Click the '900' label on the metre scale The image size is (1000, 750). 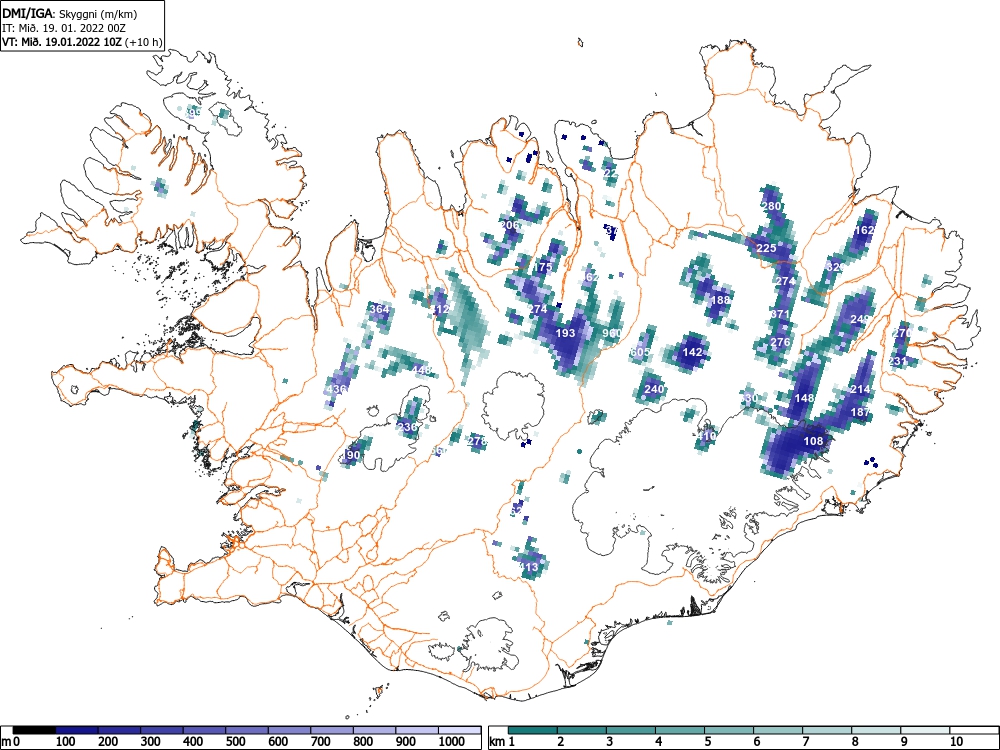click(406, 742)
